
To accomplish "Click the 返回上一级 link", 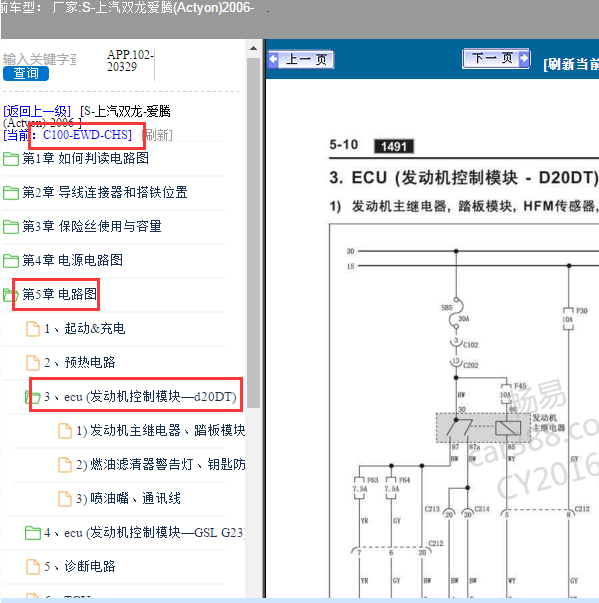I will click(x=37, y=112).
